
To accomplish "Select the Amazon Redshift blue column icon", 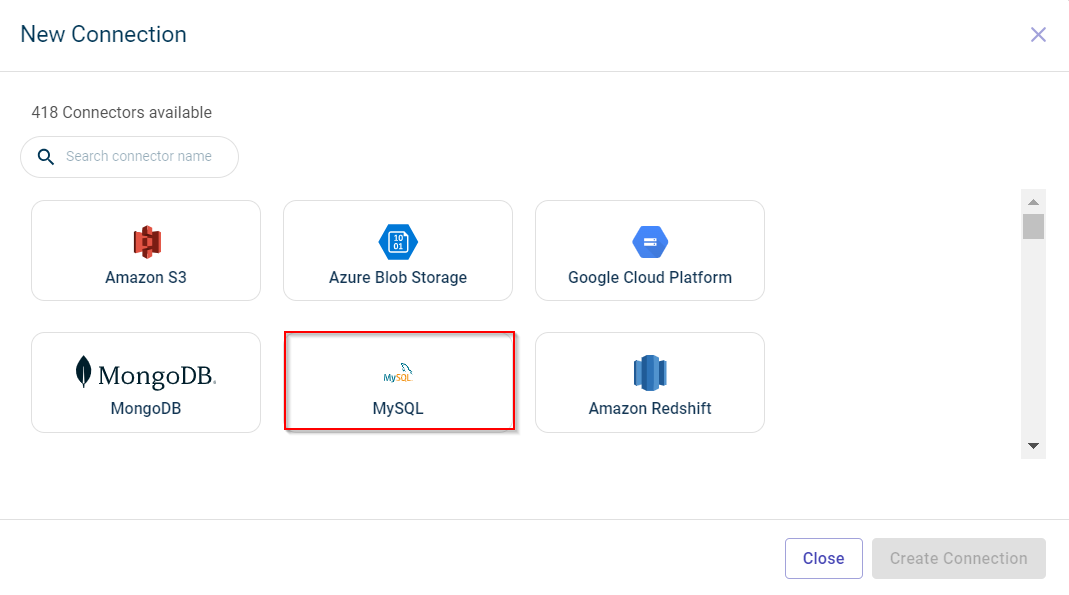I will pos(650,373).
